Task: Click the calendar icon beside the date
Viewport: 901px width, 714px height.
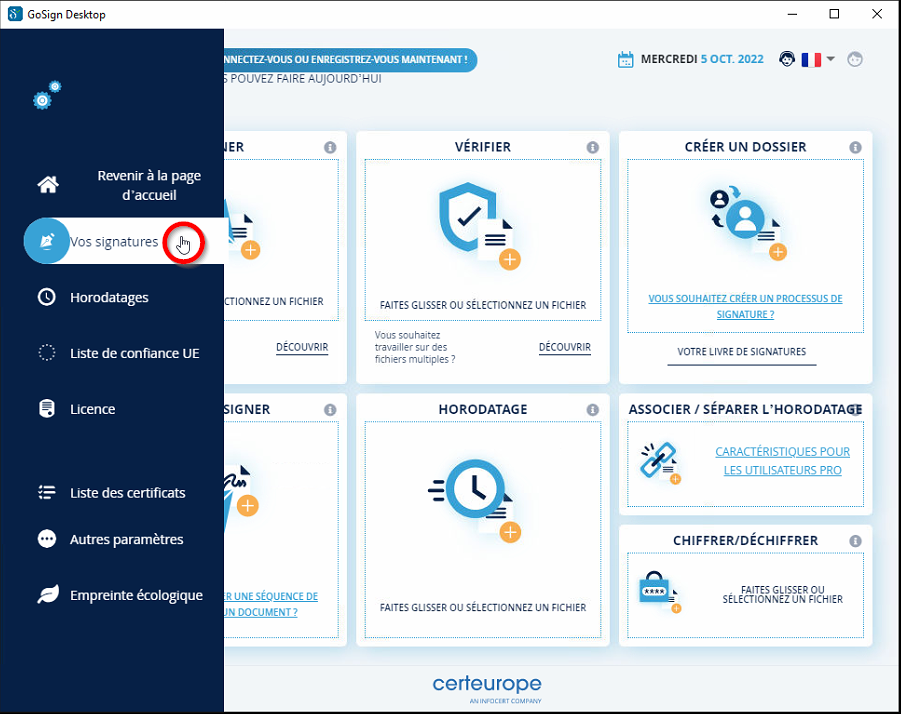Action: (625, 59)
